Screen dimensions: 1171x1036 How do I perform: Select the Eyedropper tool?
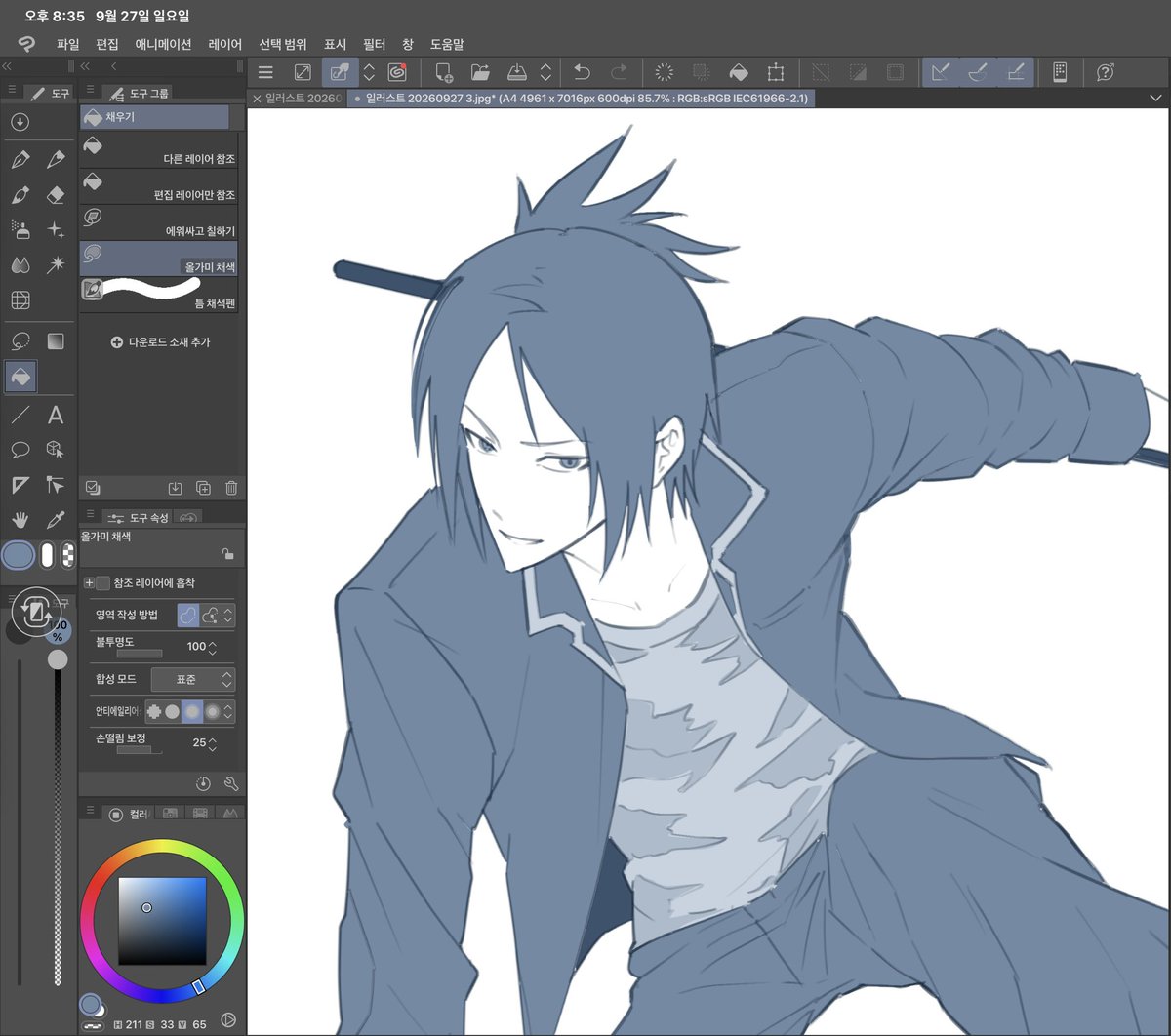point(56,520)
